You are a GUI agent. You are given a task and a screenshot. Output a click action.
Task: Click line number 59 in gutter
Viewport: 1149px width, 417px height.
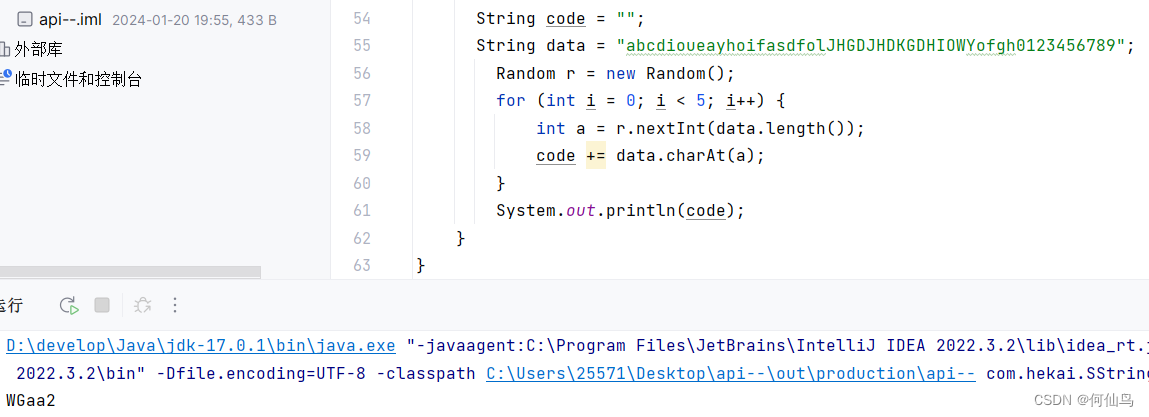[x=362, y=155]
